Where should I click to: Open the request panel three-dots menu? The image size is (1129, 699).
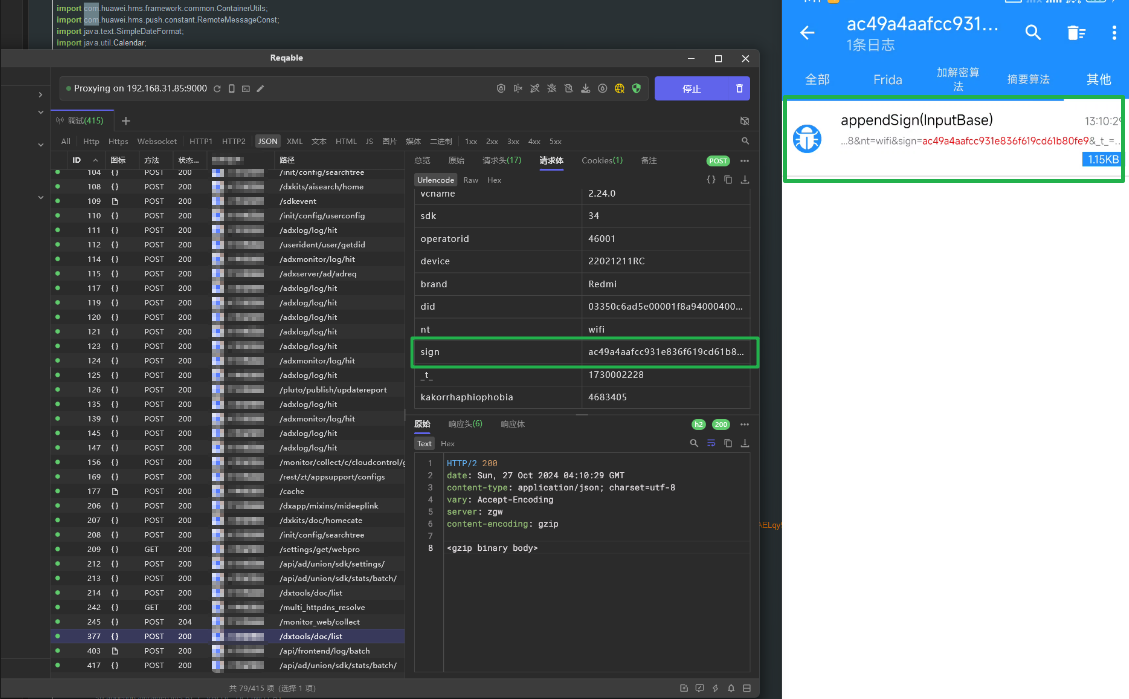pyautogui.click(x=745, y=161)
